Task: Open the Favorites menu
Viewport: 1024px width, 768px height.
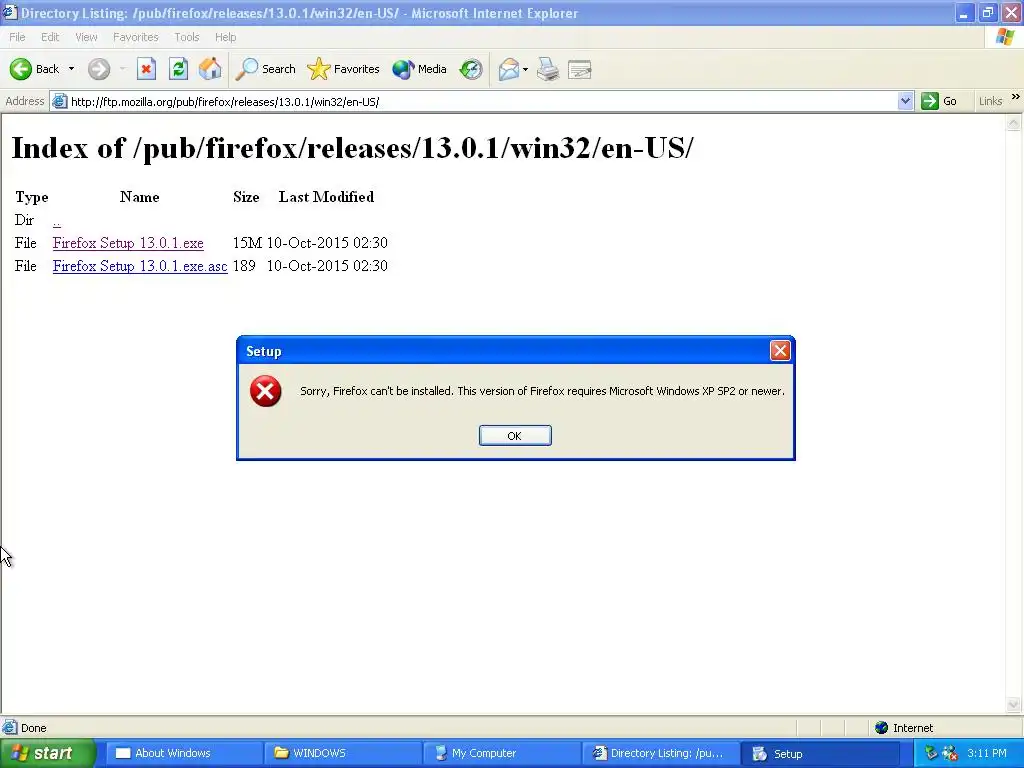Action: [136, 37]
